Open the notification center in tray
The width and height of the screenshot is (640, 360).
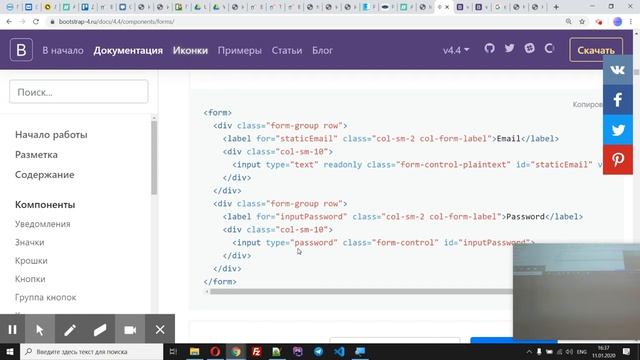click(x=627, y=351)
